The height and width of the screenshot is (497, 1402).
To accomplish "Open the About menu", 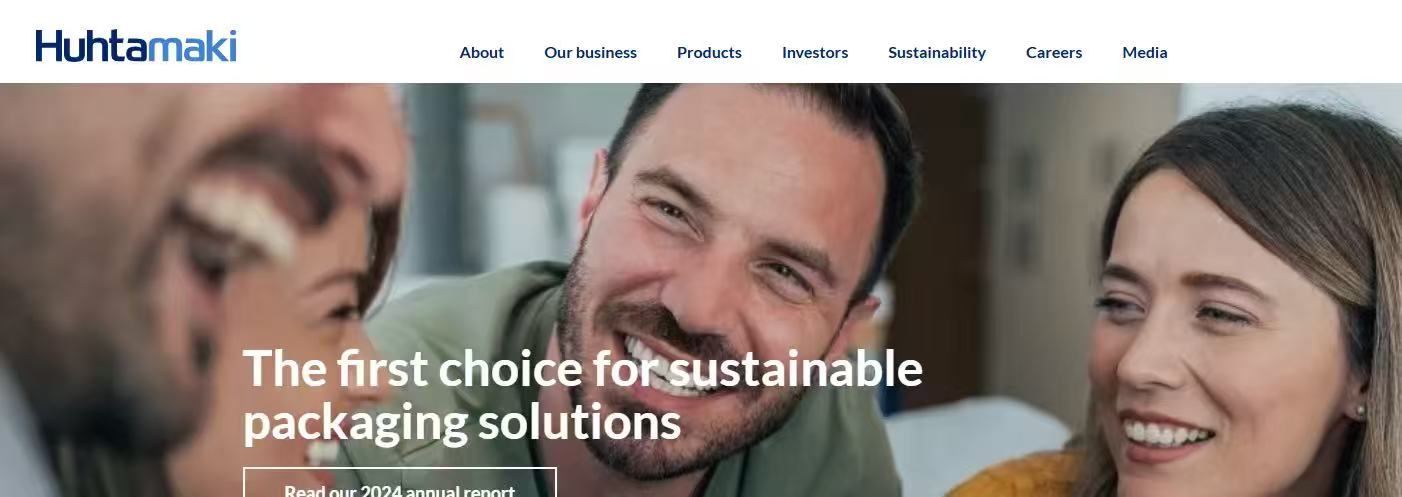I will point(482,52).
